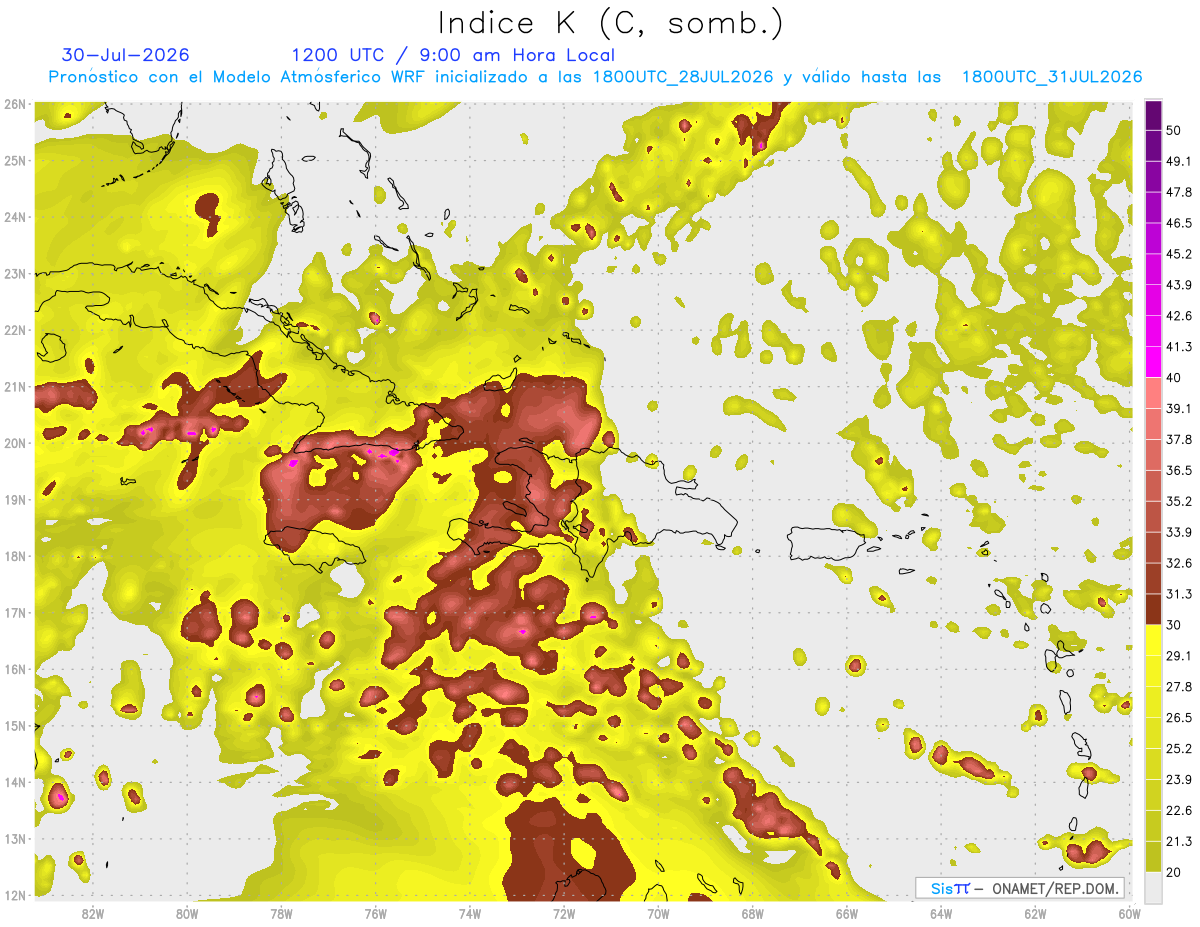Click the 68W longitude label
The height and width of the screenshot is (927, 1200).
752,913
